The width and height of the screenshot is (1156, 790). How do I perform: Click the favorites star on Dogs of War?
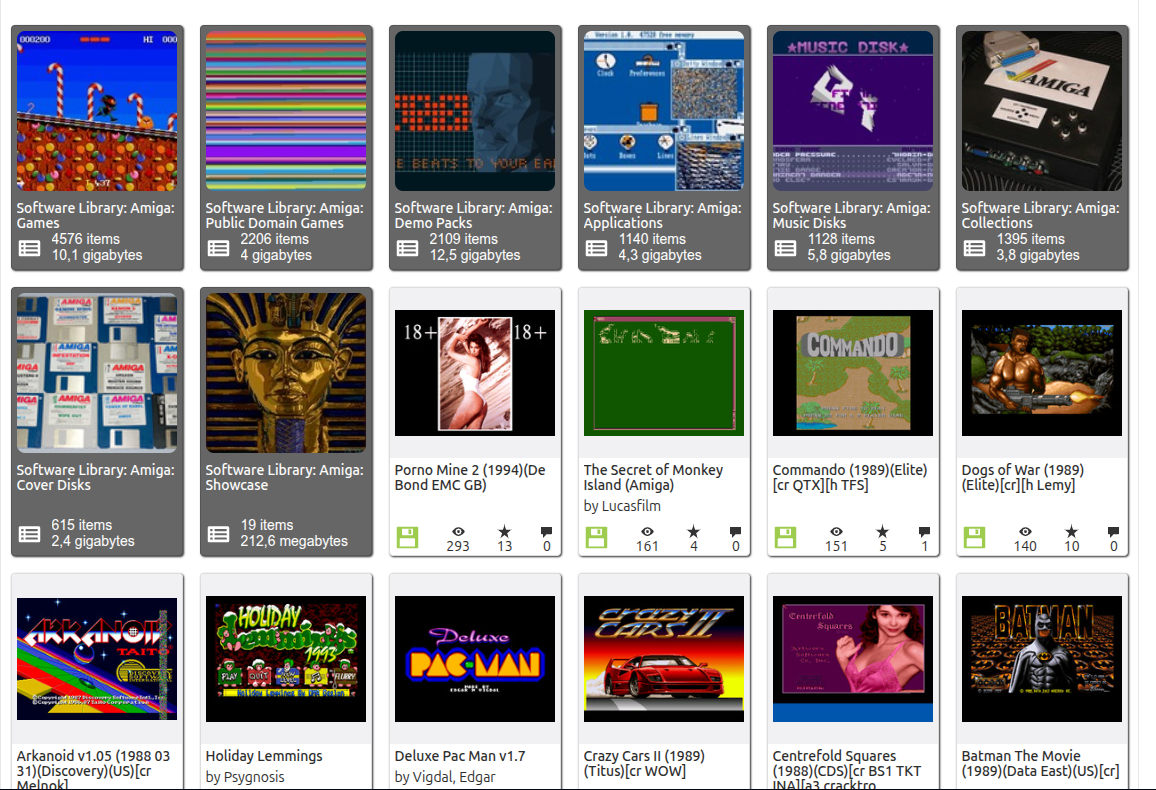pyautogui.click(x=1071, y=532)
